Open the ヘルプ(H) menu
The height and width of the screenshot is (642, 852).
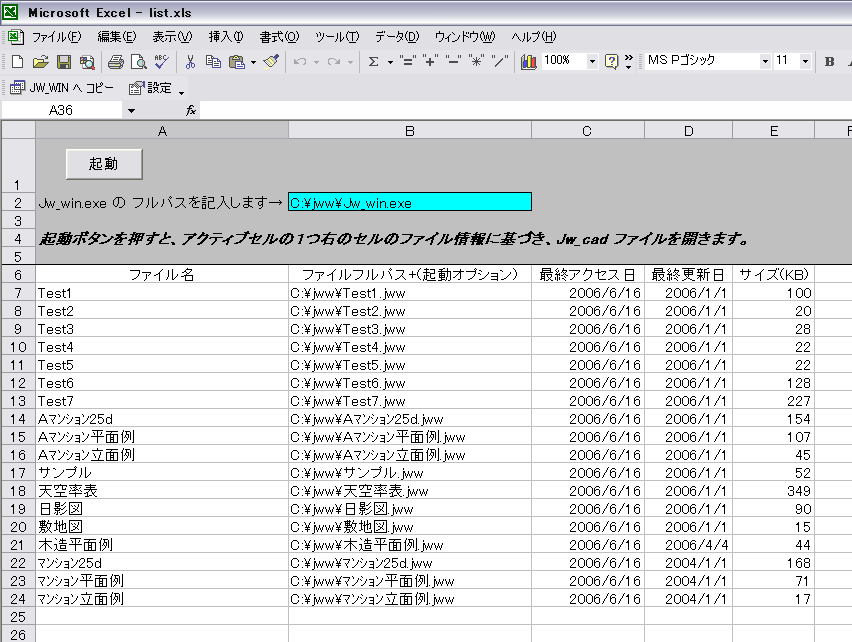click(x=534, y=37)
